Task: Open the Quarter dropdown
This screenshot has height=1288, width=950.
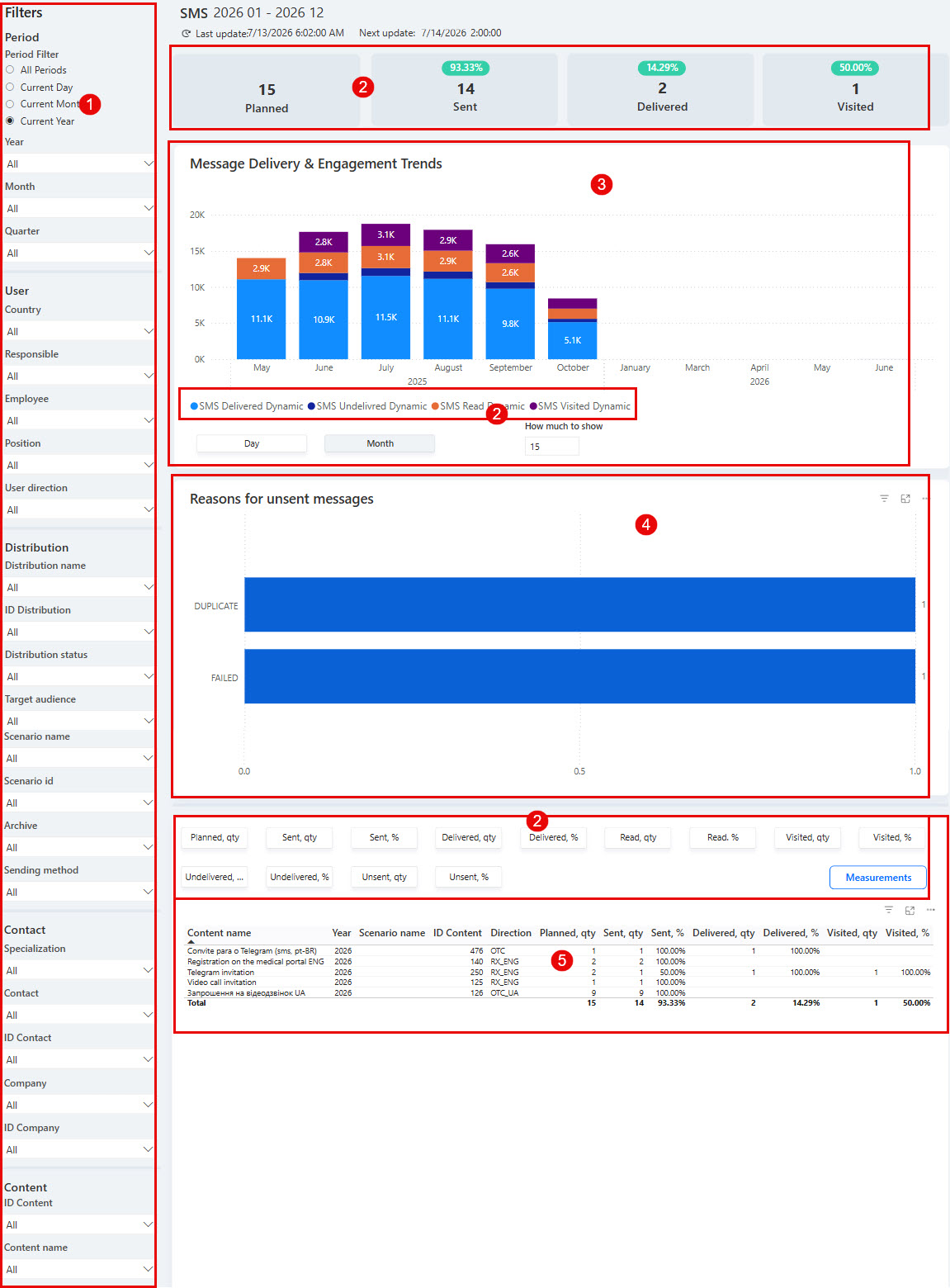Action: [78, 253]
